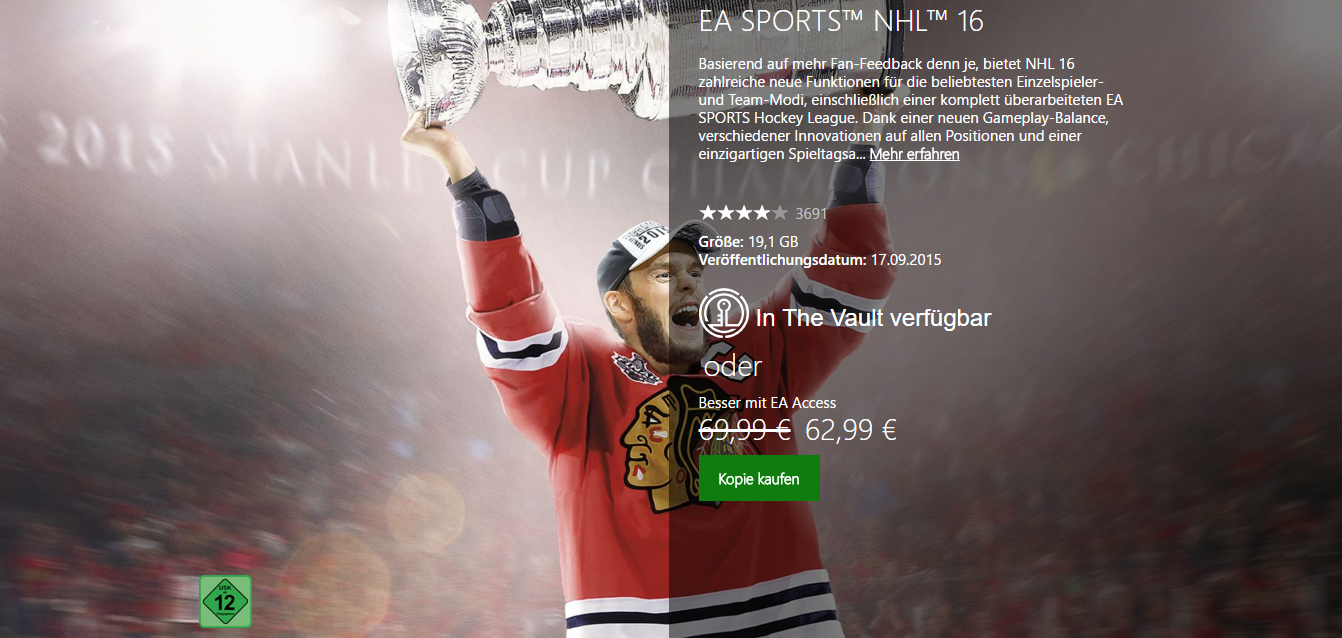Select the third rating star
The height and width of the screenshot is (638, 1342).
pos(744,212)
